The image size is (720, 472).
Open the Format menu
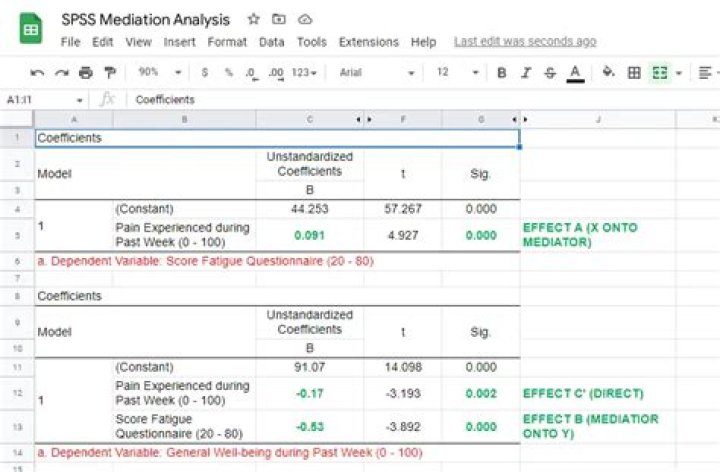pos(227,42)
